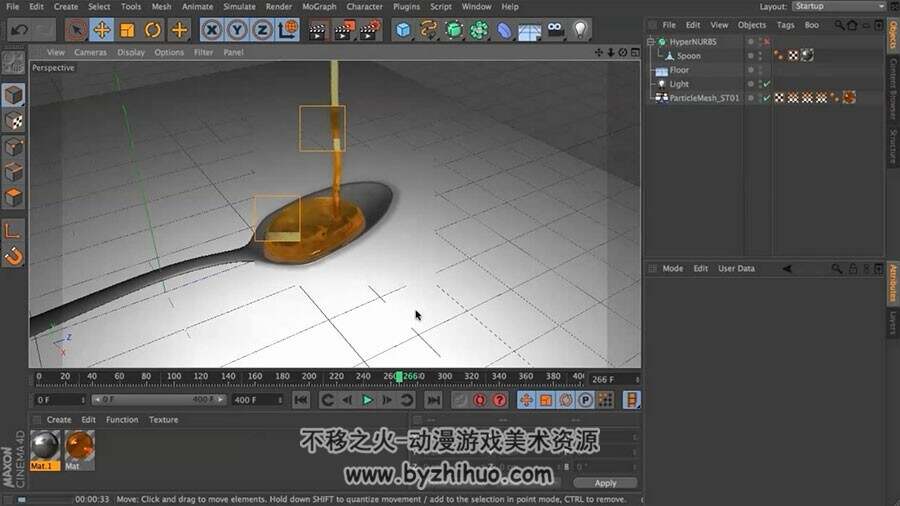900x506 pixels.
Task: Open the Character menu
Action: click(364, 7)
